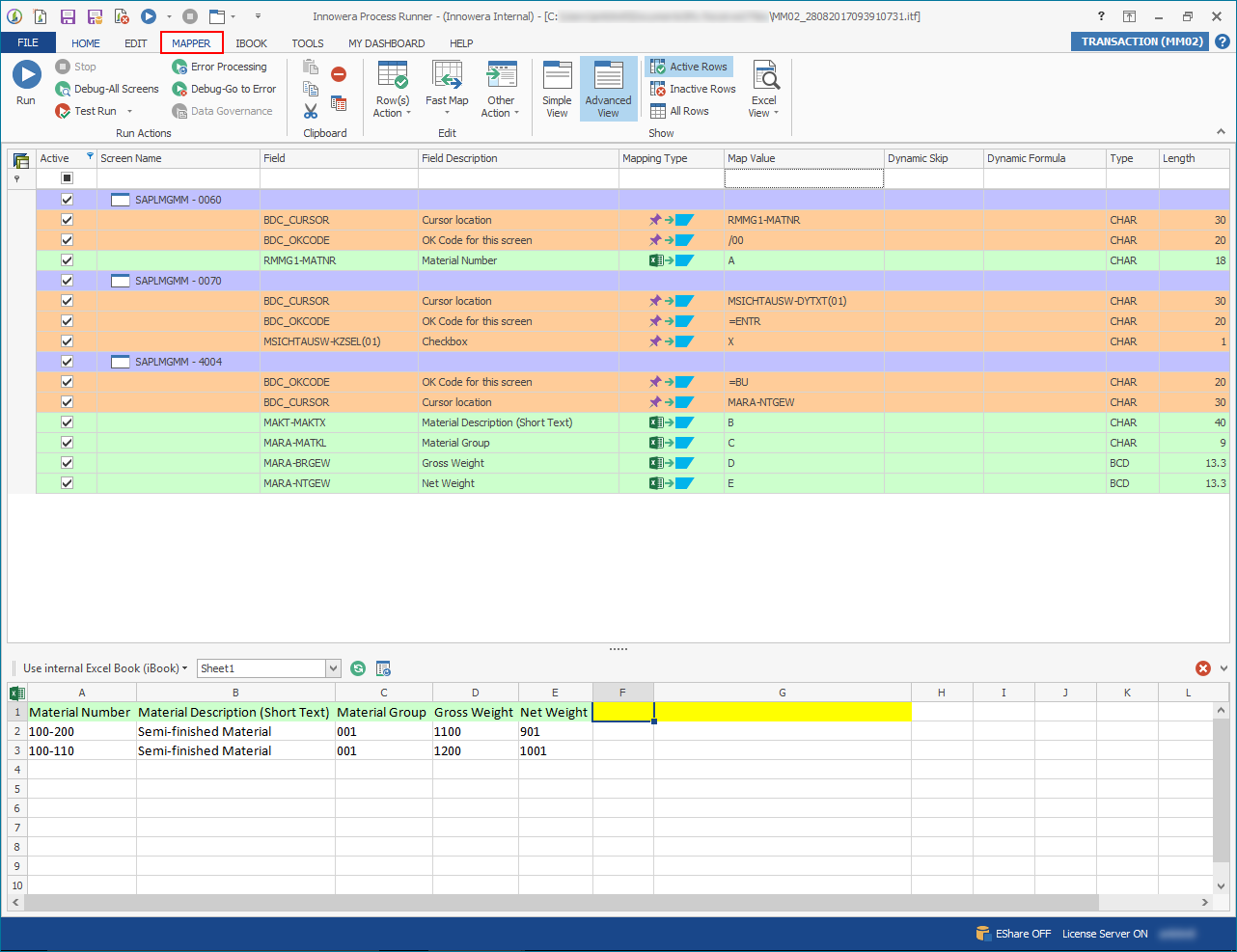Click the Map Value filter input field
1237x952 pixels.
click(803, 178)
